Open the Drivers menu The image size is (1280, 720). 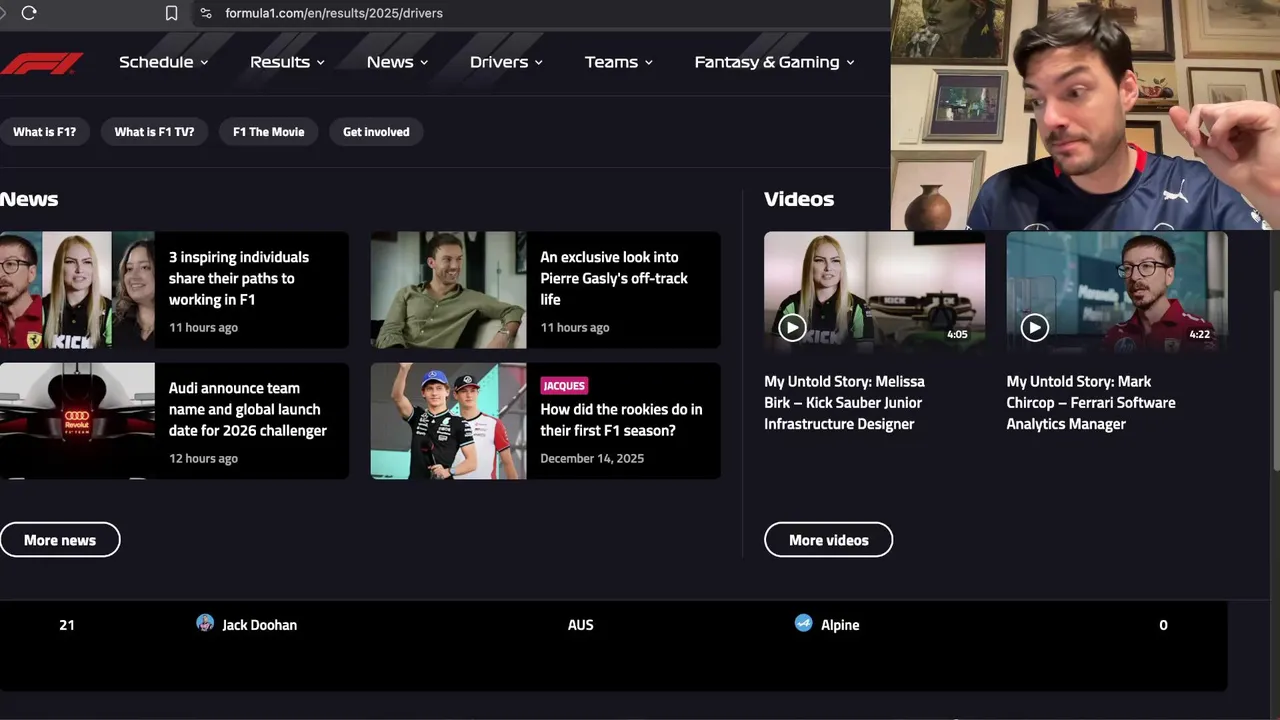(507, 62)
